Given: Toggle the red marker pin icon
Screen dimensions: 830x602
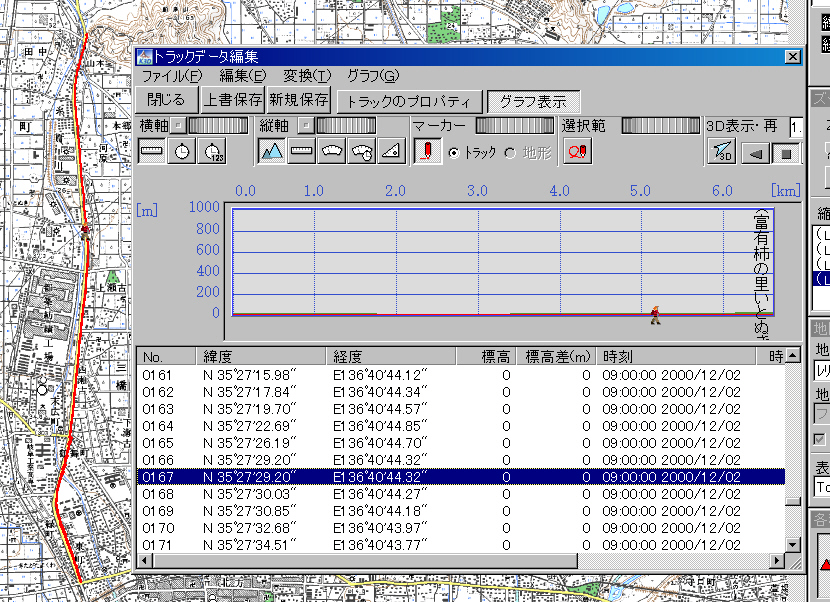Looking at the screenshot, I should click(426, 151).
